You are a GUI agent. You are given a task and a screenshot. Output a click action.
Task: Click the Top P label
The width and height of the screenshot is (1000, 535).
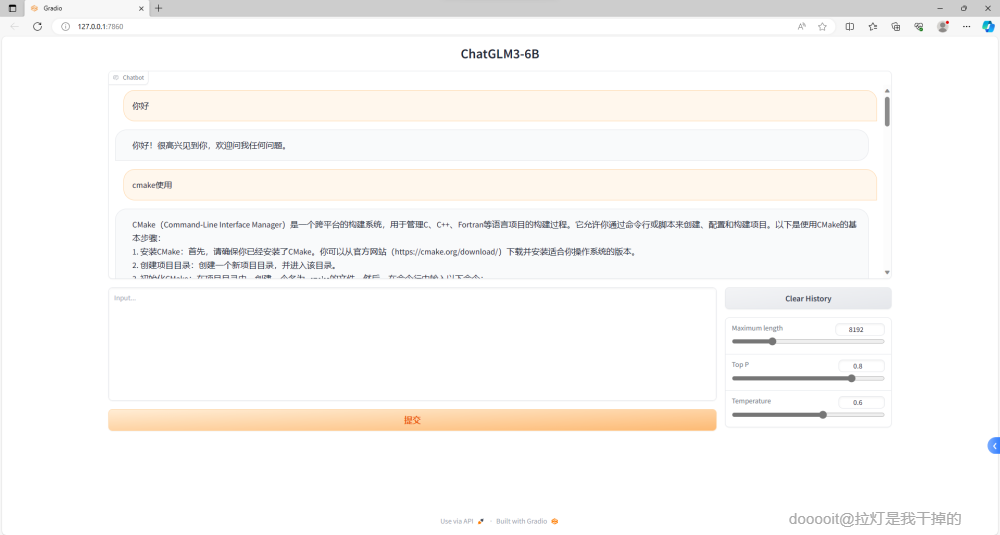[x=740, y=365]
